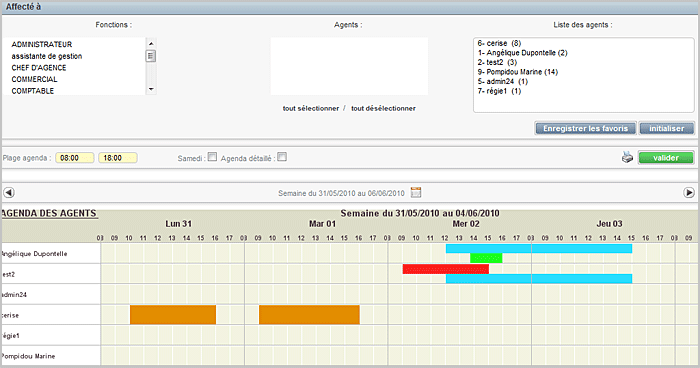This screenshot has width=700, height=368.
Task: Select CHEF D'AGENCE function
Action: point(39,67)
